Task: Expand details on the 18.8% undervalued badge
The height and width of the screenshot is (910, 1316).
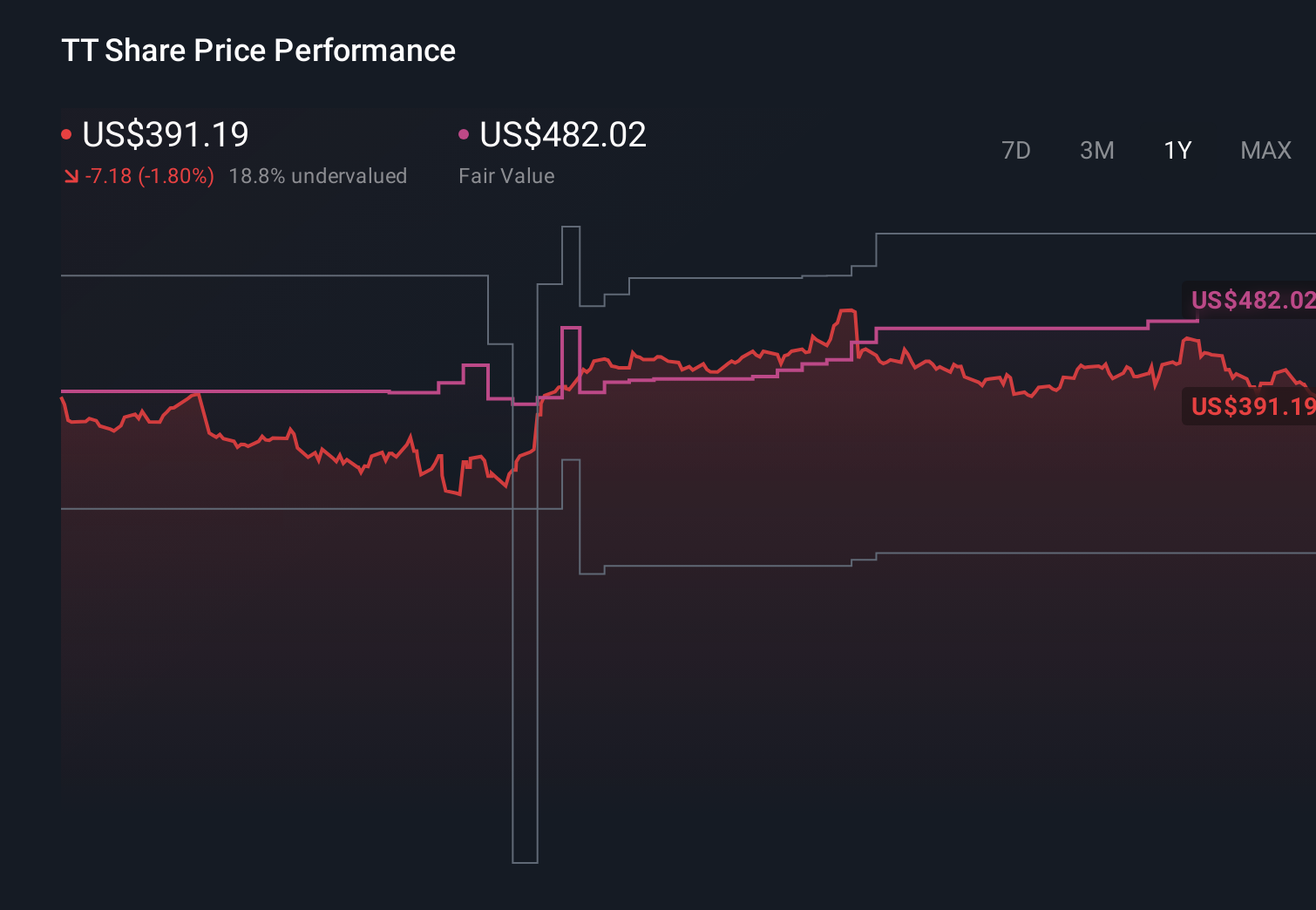Action: click(318, 175)
